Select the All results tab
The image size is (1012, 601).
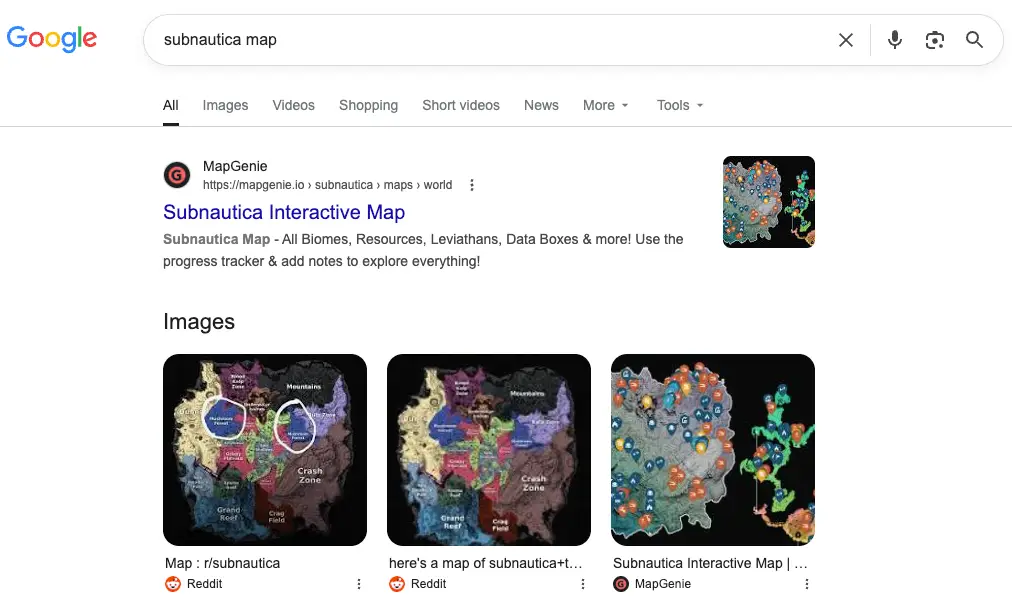170,105
